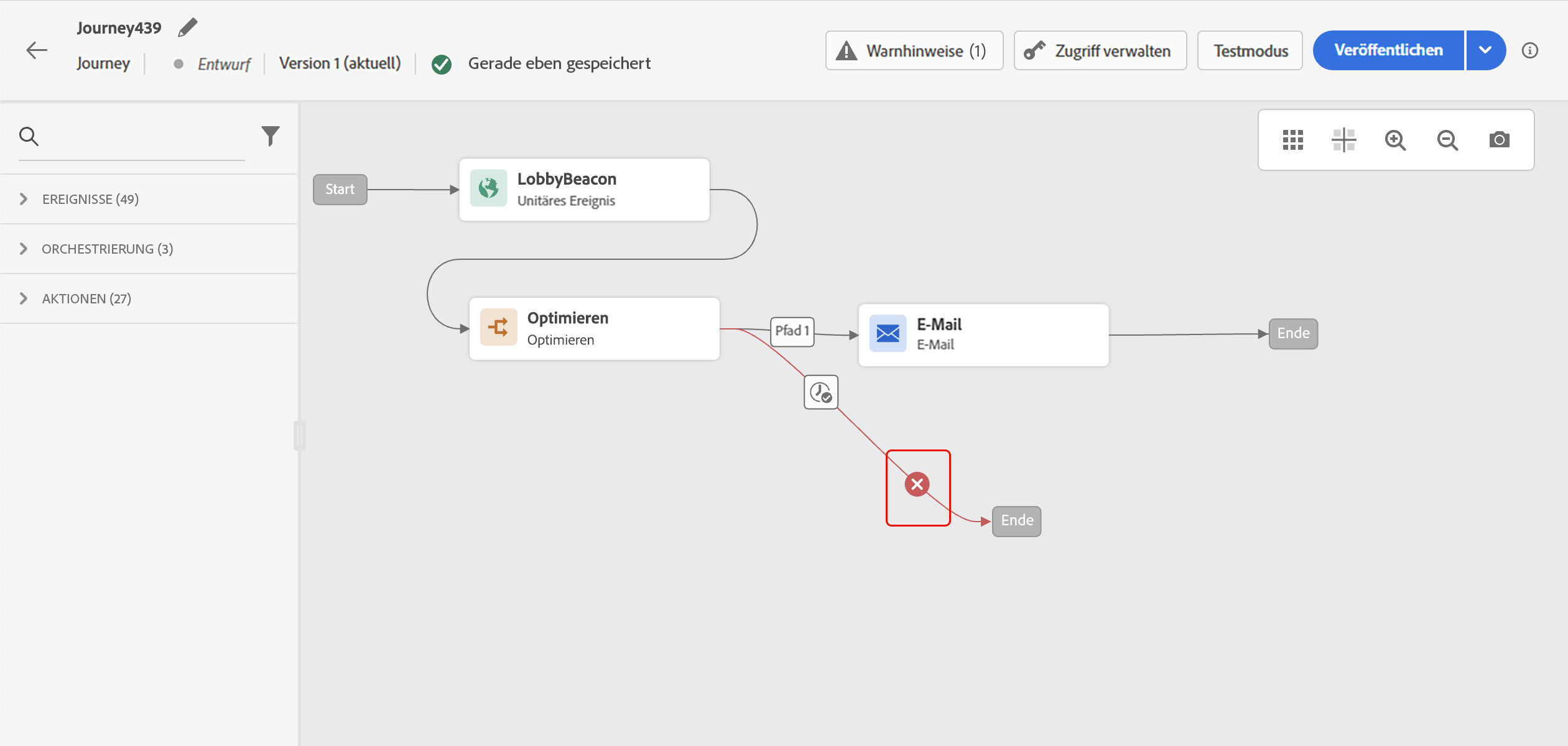Edit journey name with pencil icon

coord(187,28)
